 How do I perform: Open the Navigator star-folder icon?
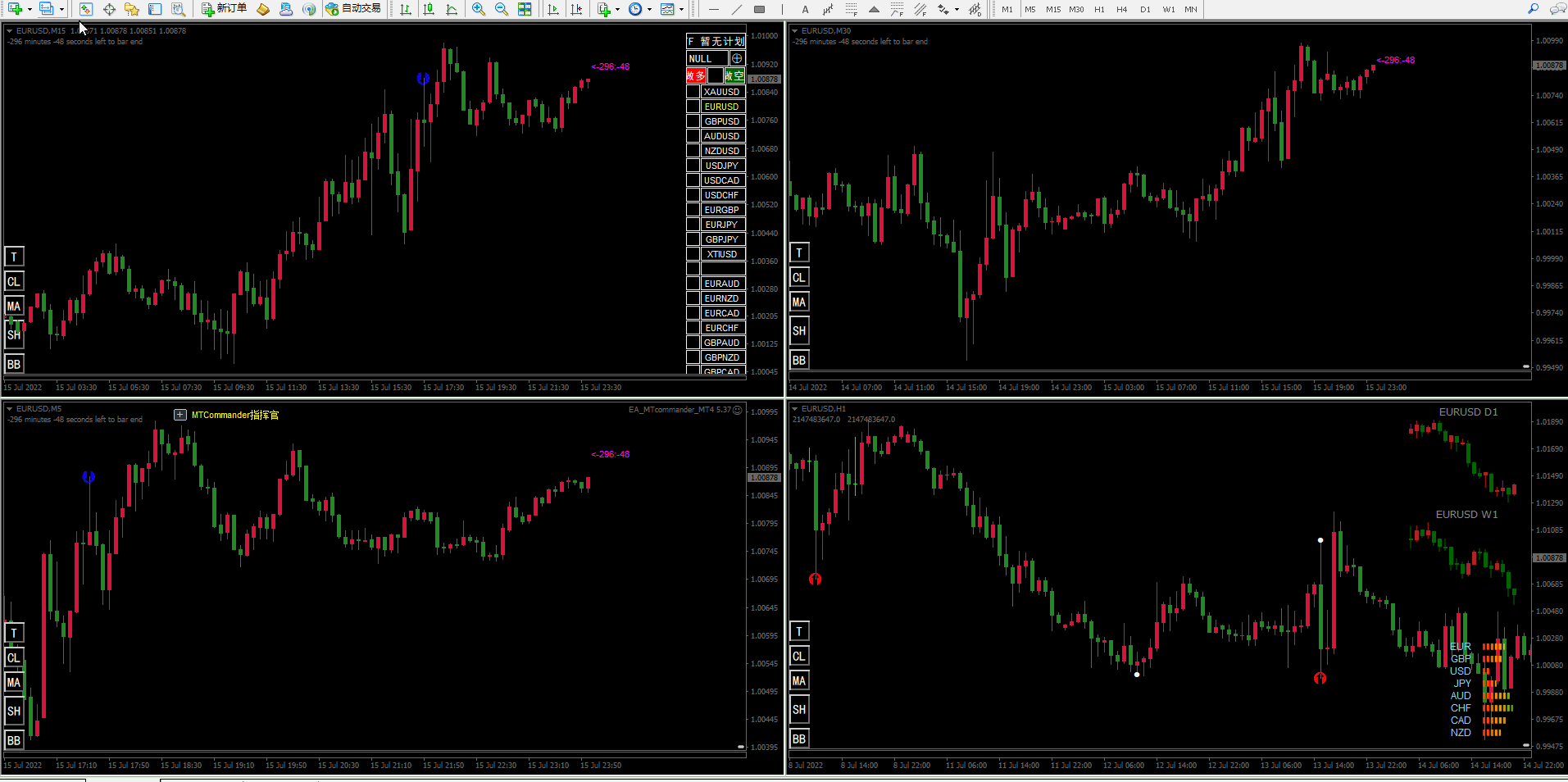(132, 9)
